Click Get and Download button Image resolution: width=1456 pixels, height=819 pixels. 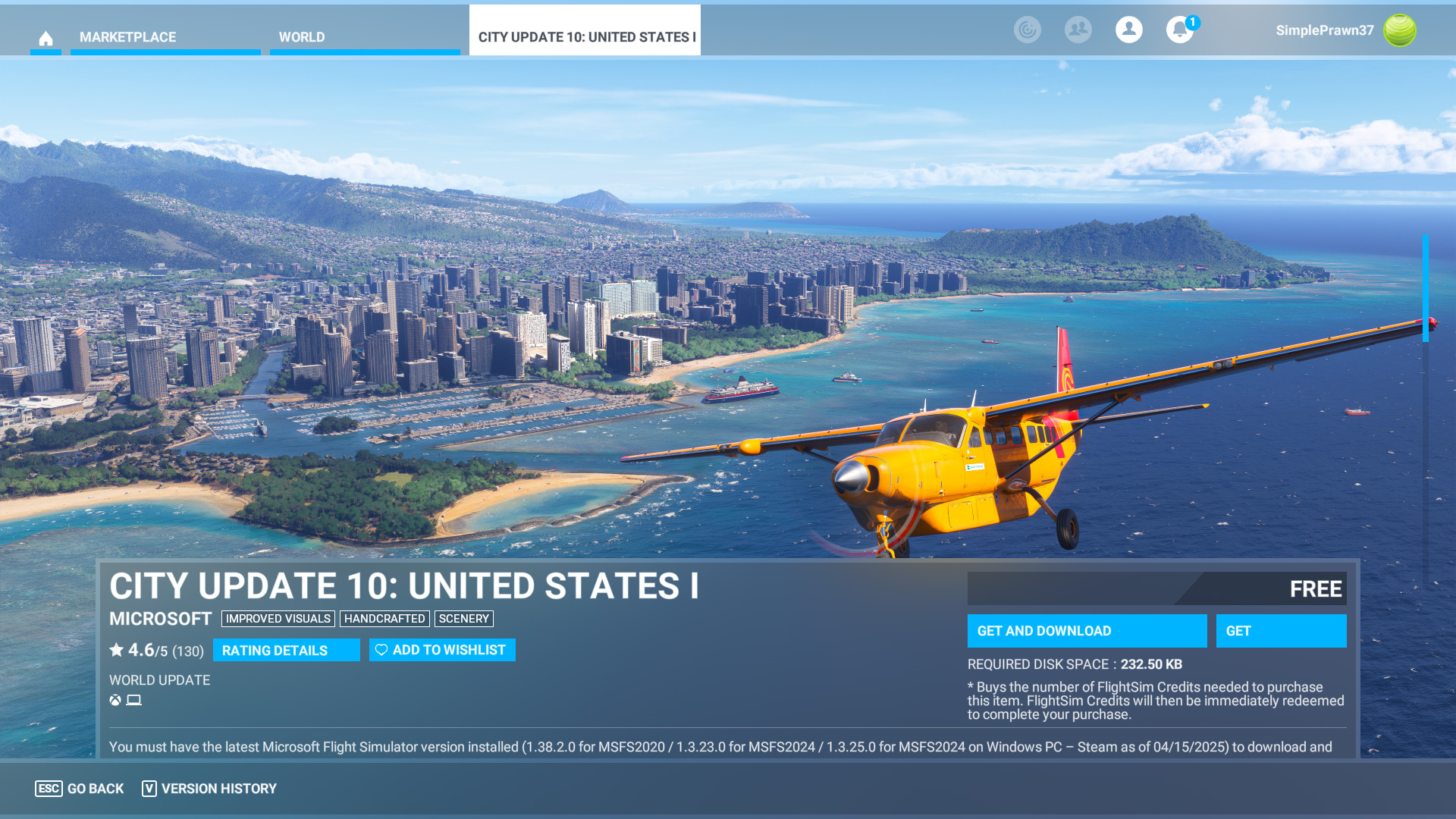pyautogui.click(x=1087, y=631)
